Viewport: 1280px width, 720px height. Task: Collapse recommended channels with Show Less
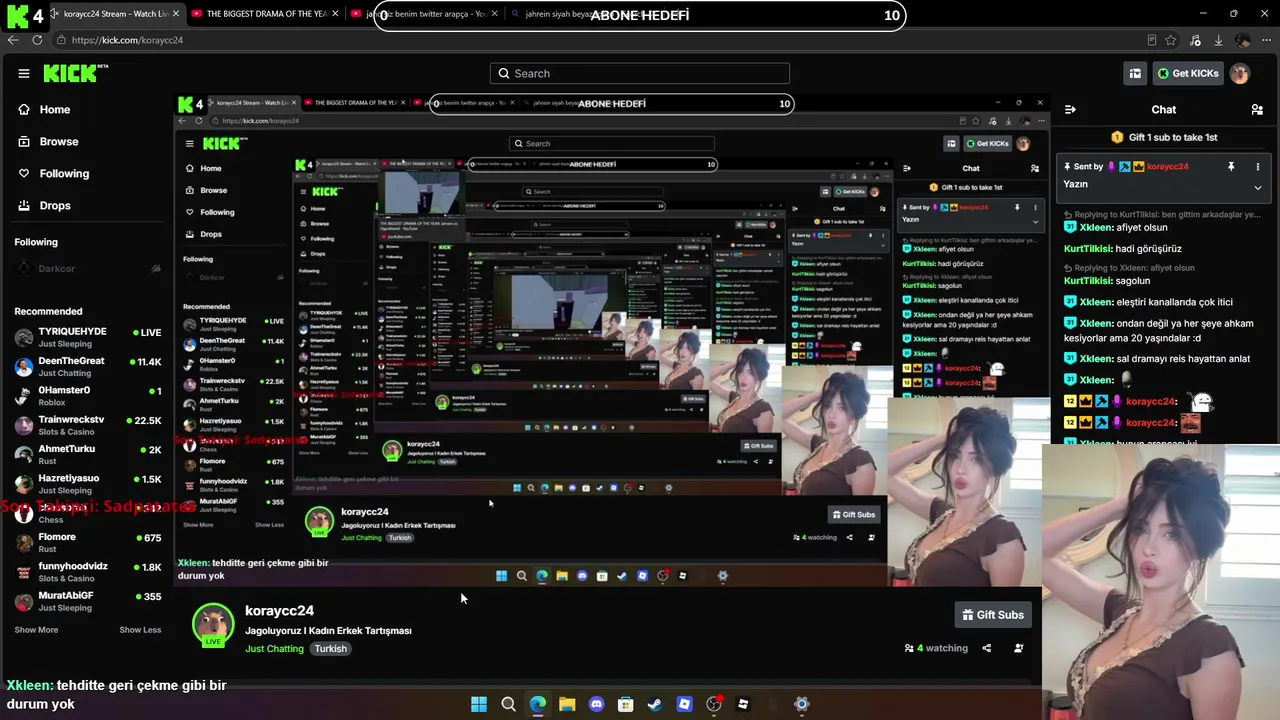coord(140,630)
